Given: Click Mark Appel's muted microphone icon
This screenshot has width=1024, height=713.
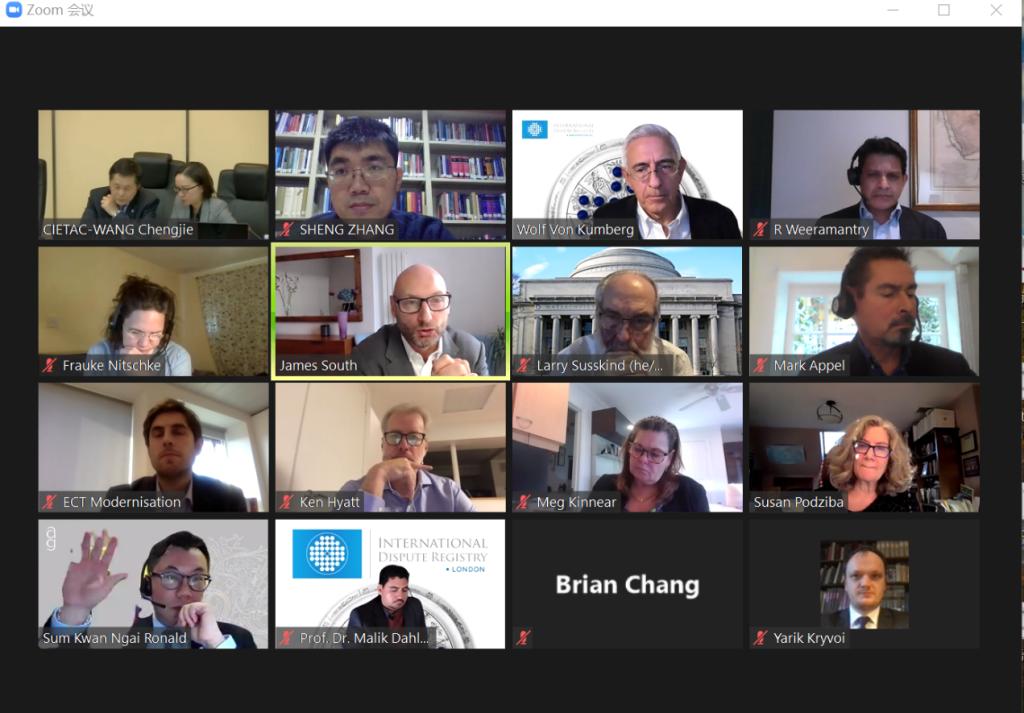Looking at the screenshot, I should (x=760, y=365).
